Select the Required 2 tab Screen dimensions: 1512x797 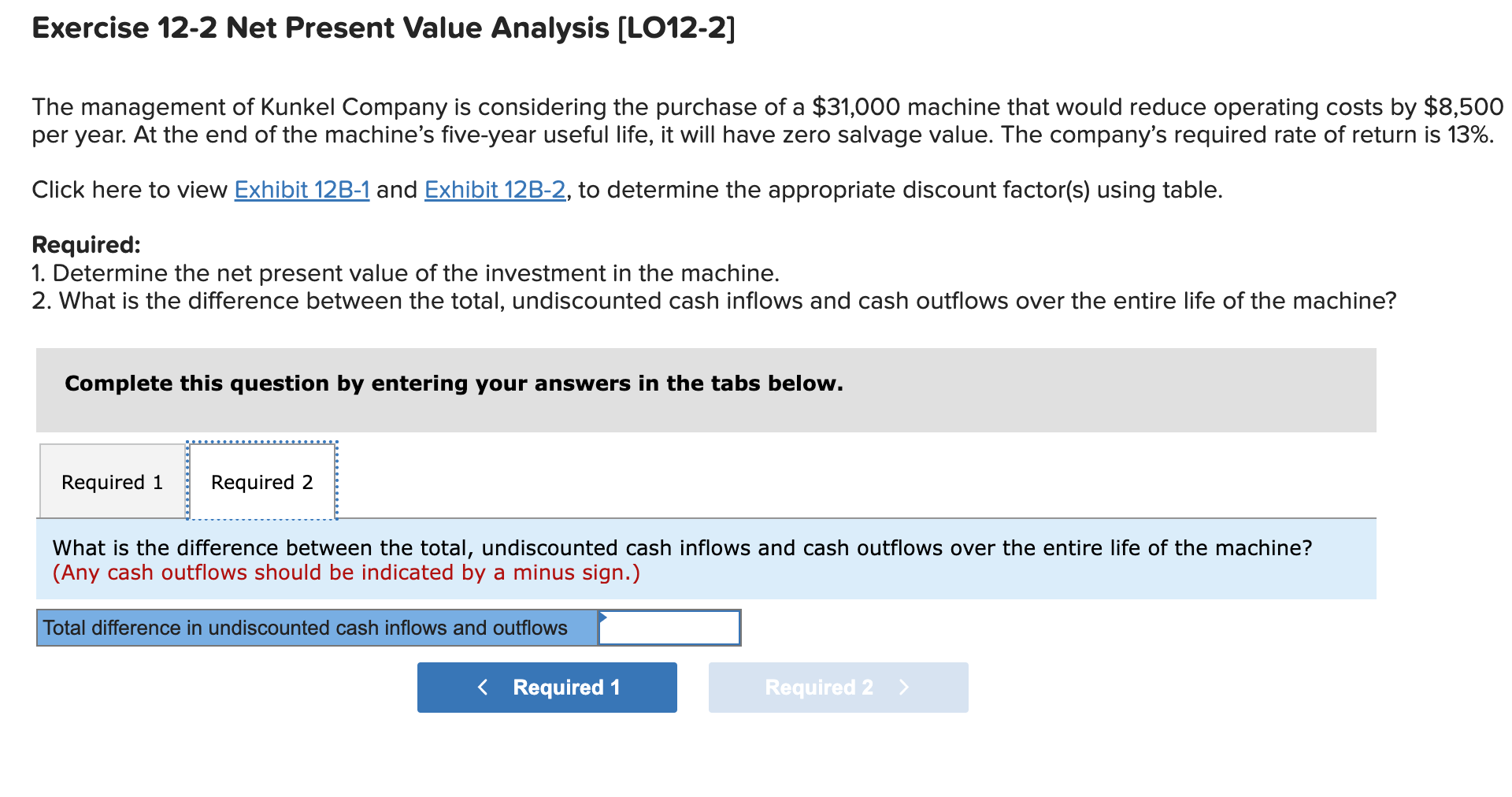[x=261, y=481]
